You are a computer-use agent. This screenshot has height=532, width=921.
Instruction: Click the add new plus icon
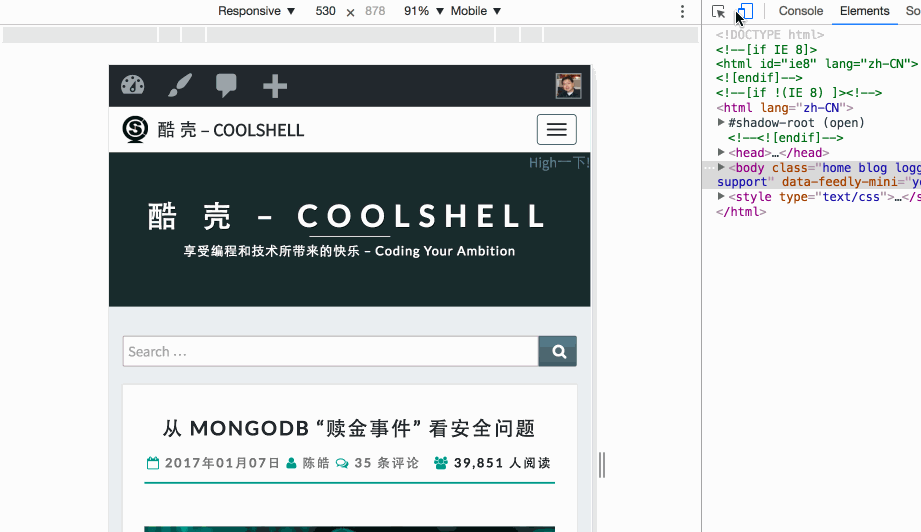(x=275, y=87)
